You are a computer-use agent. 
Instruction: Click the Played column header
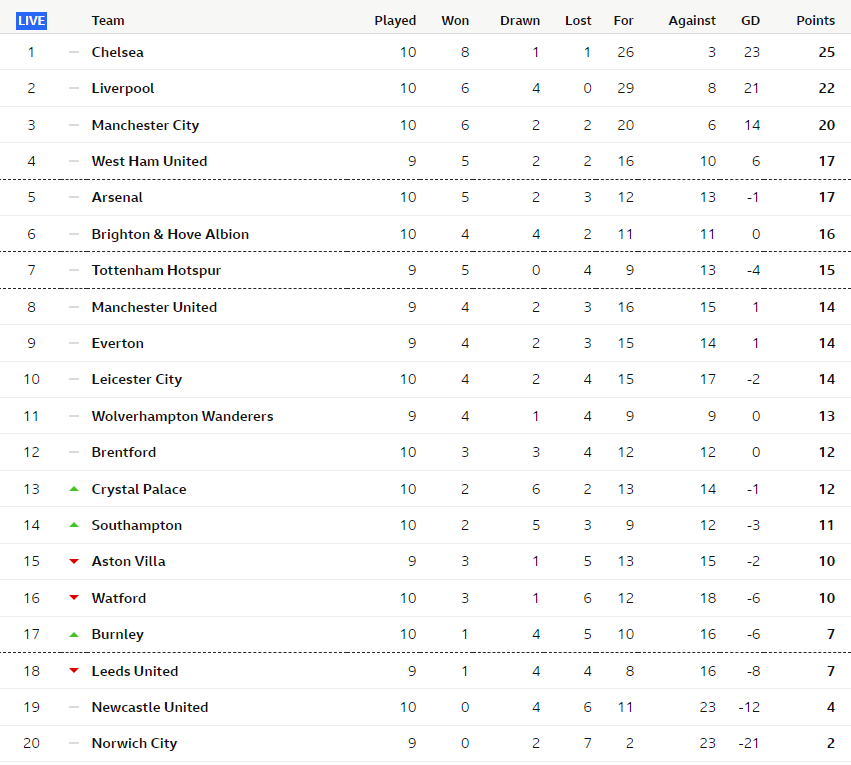(x=395, y=21)
